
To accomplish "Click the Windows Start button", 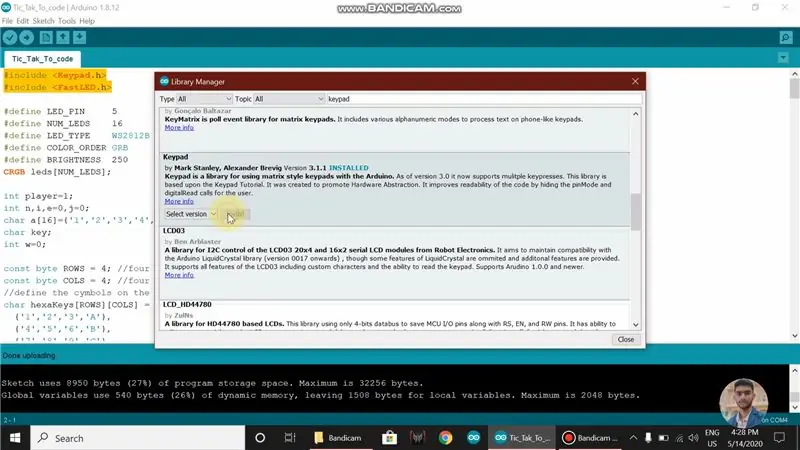I will click(15, 438).
